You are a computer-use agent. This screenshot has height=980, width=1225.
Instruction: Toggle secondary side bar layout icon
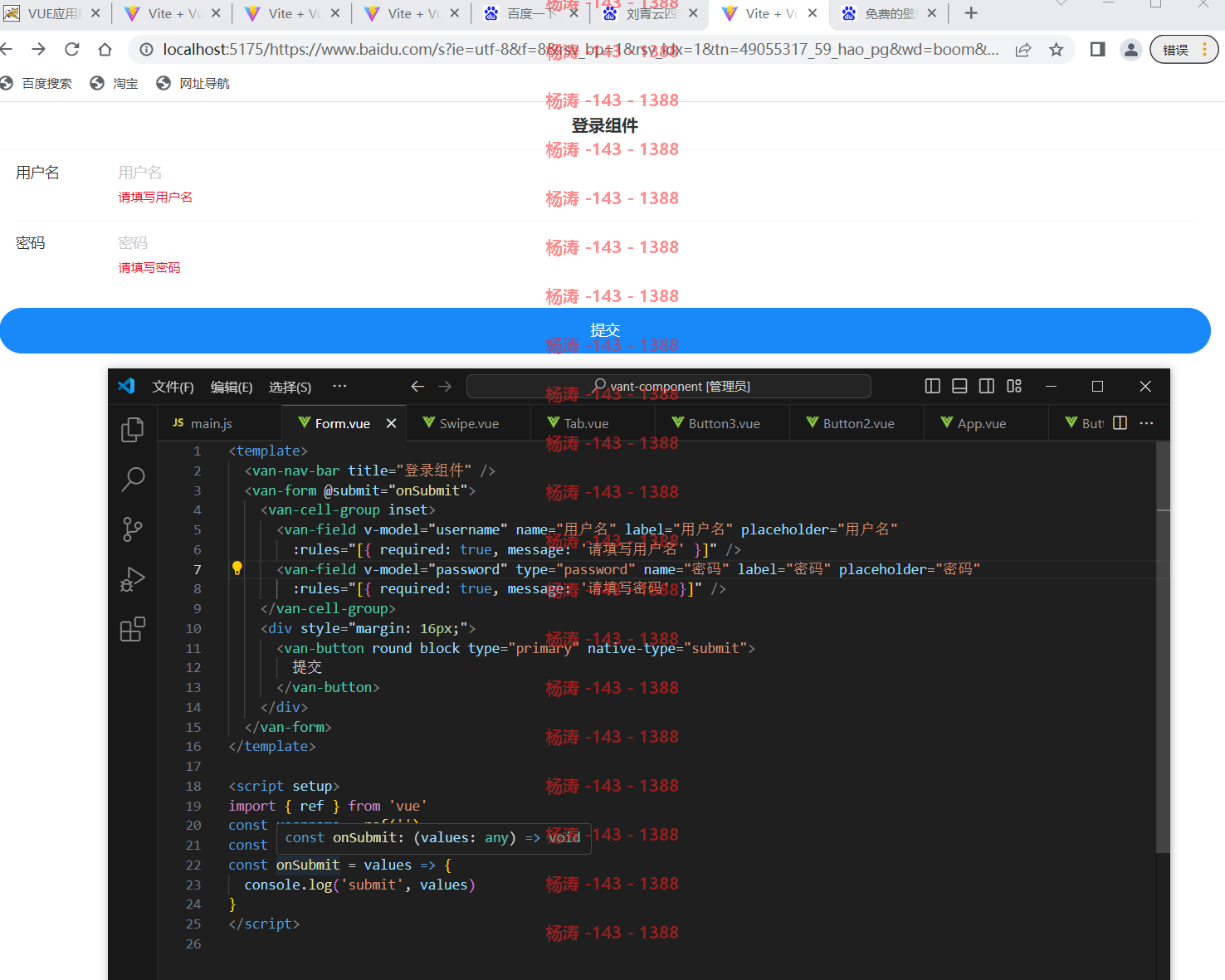click(987, 386)
